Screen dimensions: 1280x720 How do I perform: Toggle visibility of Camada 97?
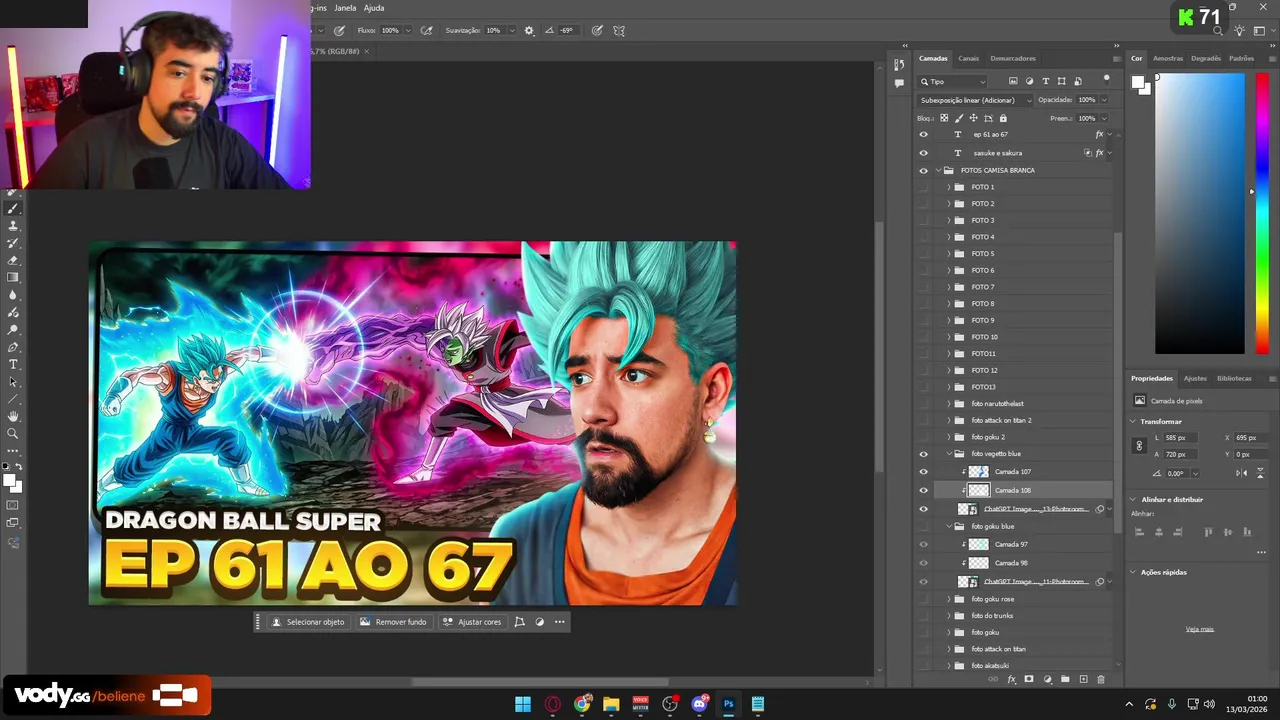pos(923,545)
